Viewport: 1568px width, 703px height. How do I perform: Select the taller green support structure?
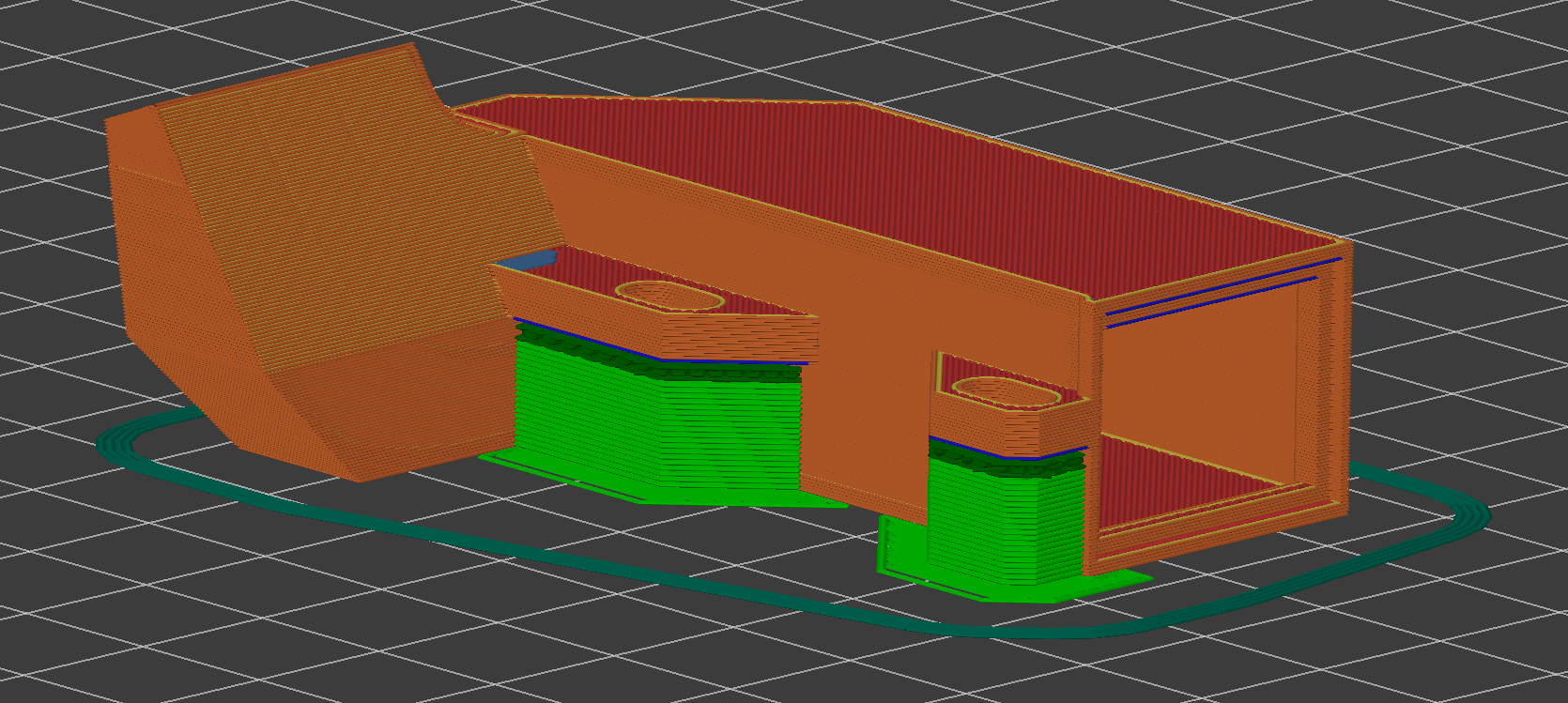[657, 422]
